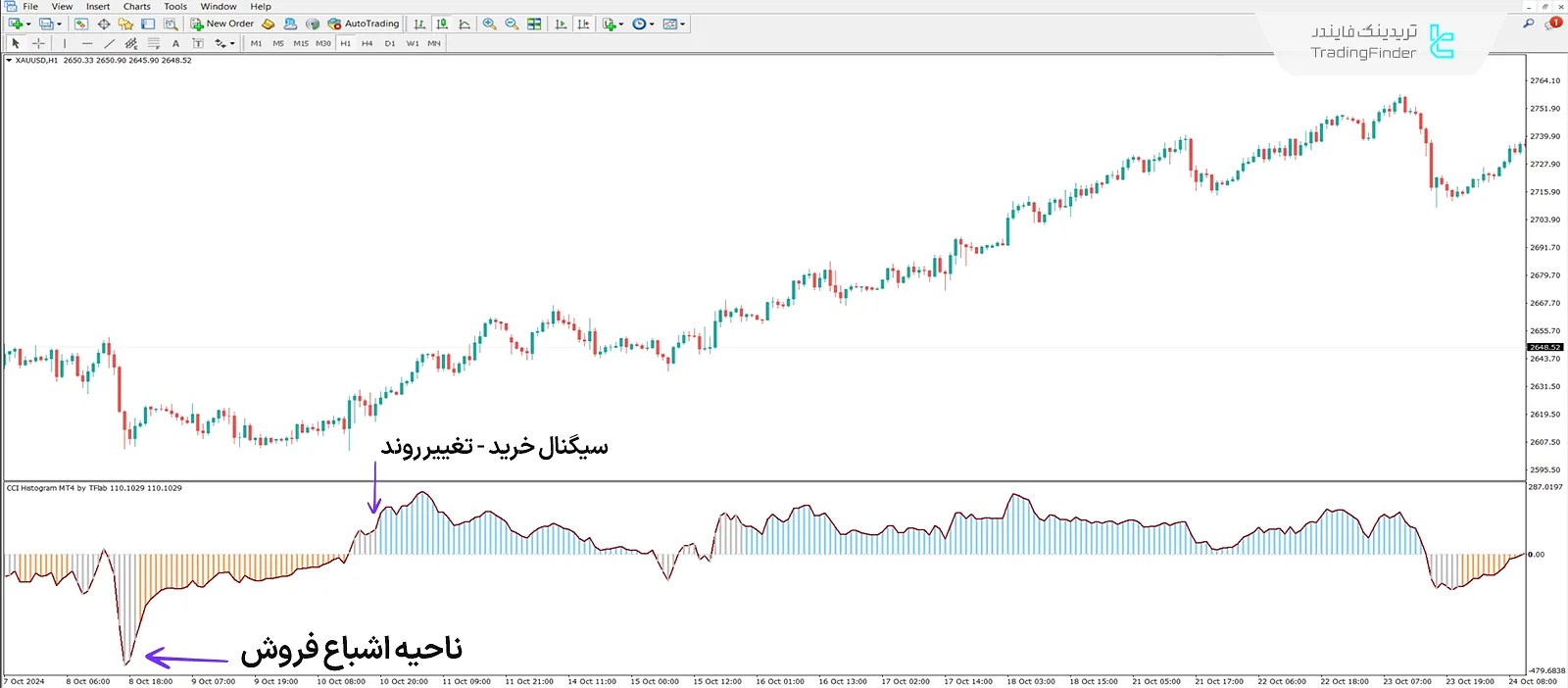Expand the Periods dropdown arrow
The width and height of the screenshot is (1568, 688).
tap(652, 24)
